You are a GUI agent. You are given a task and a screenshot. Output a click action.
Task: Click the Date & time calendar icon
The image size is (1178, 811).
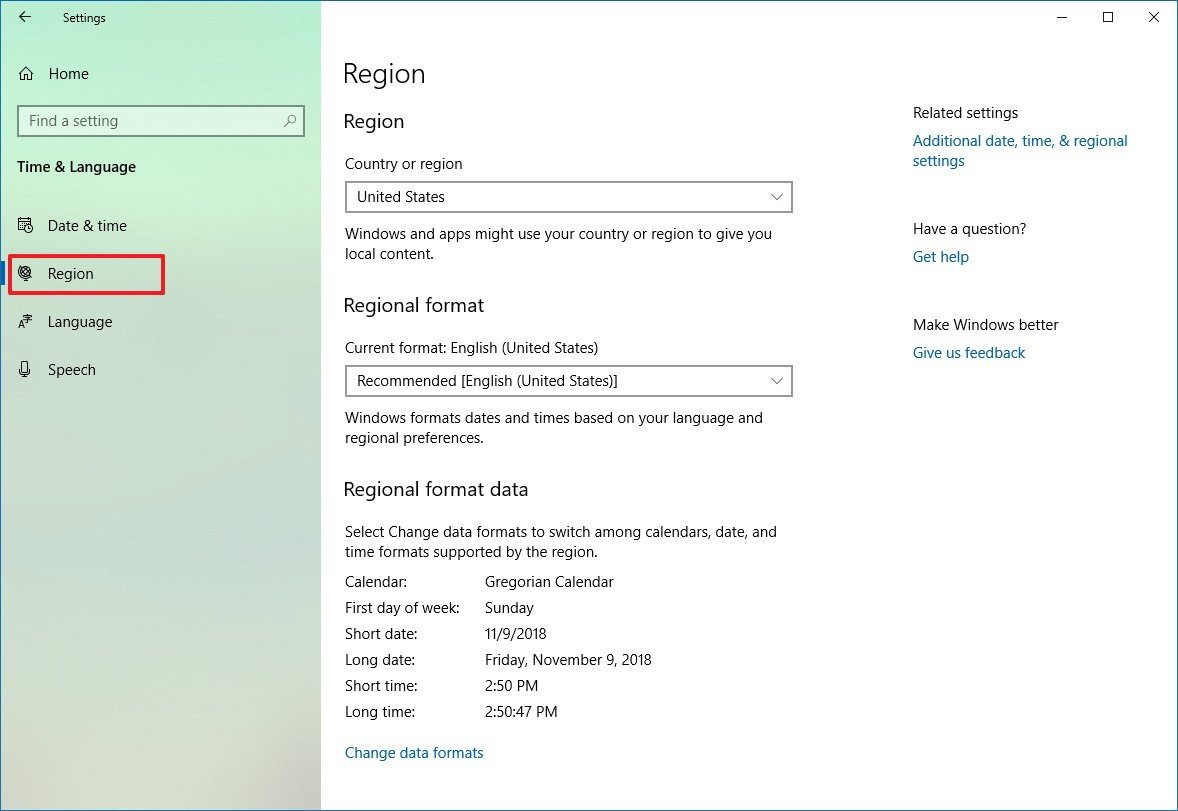[26, 225]
